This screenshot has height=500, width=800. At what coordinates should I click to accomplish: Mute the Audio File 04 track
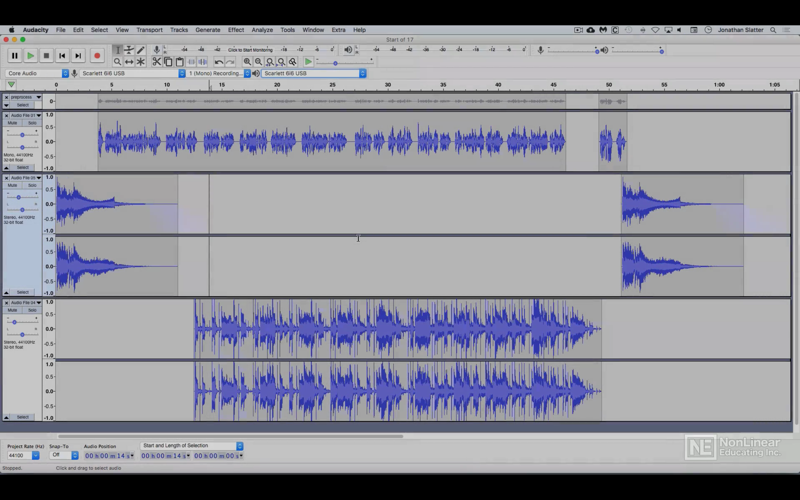click(12, 310)
